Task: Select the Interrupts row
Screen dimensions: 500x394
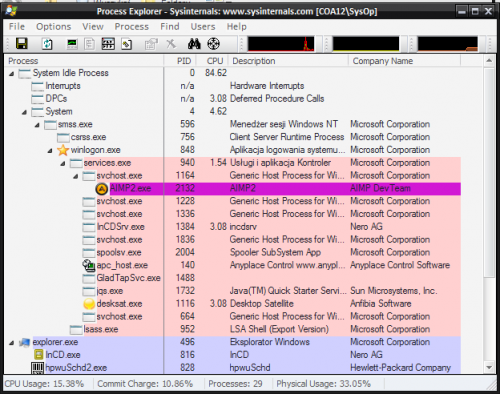Action: click(233, 86)
